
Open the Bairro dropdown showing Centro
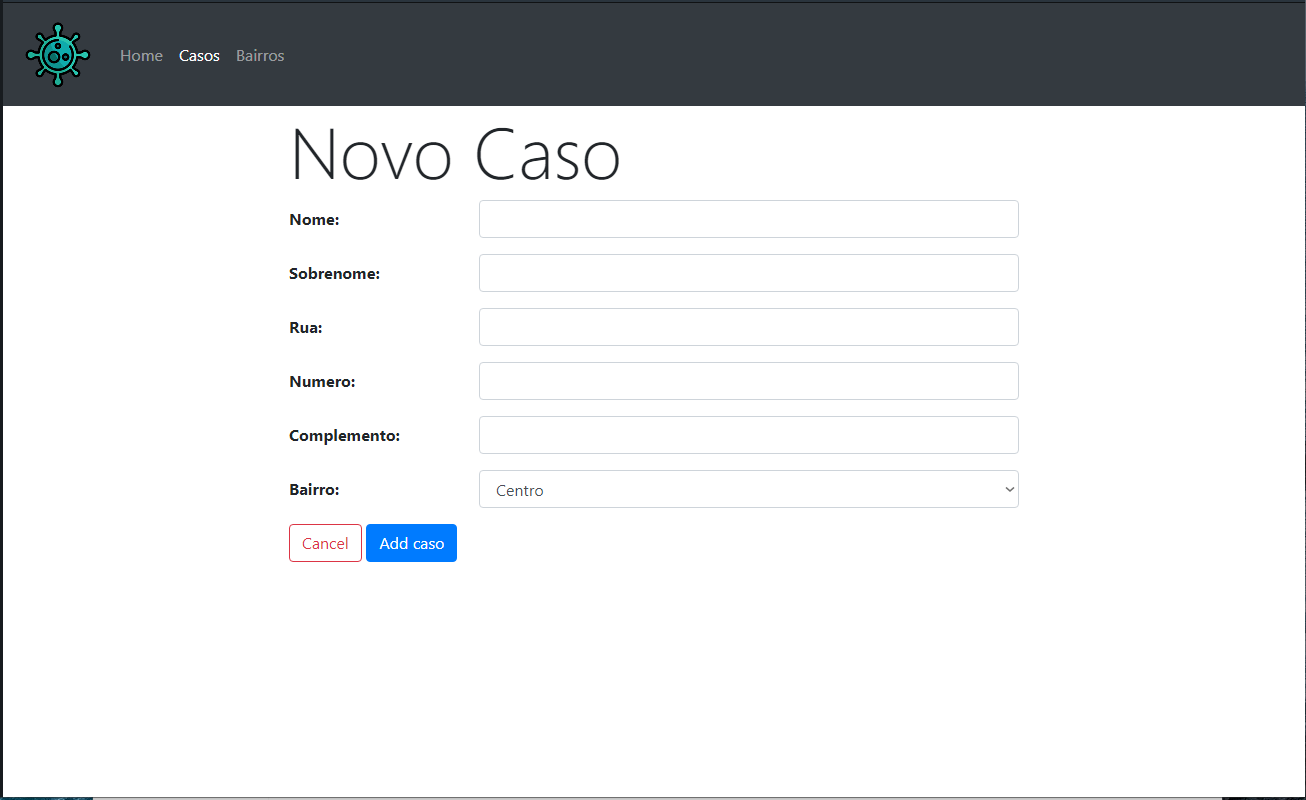click(748, 489)
